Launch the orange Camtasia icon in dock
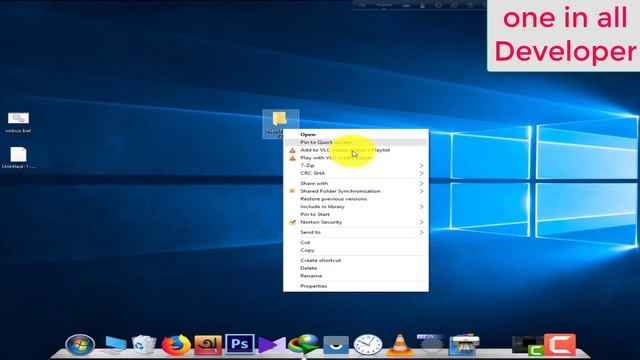This screenshot has height=360, width=640. click(560, 345)
